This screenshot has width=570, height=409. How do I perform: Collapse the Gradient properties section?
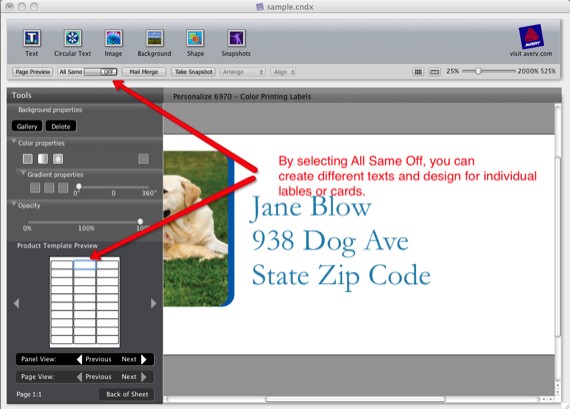point(23,173)
